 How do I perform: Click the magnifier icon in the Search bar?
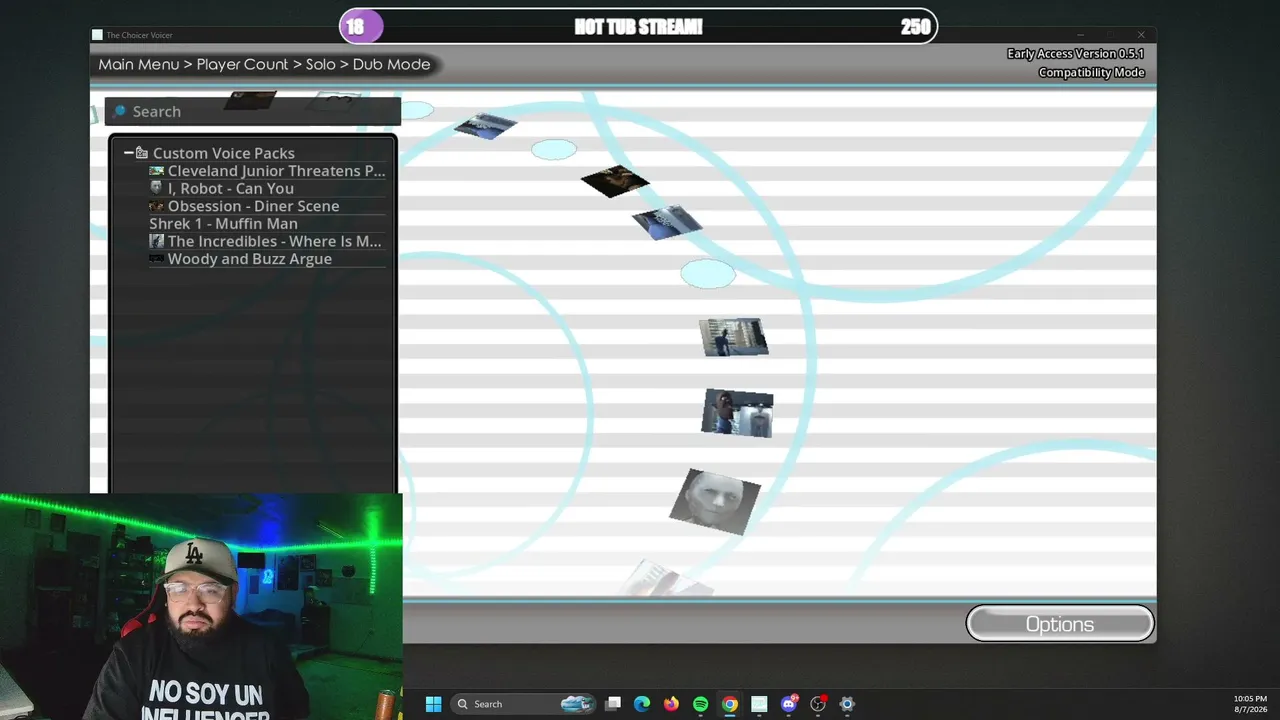click(x=120, y=111)
